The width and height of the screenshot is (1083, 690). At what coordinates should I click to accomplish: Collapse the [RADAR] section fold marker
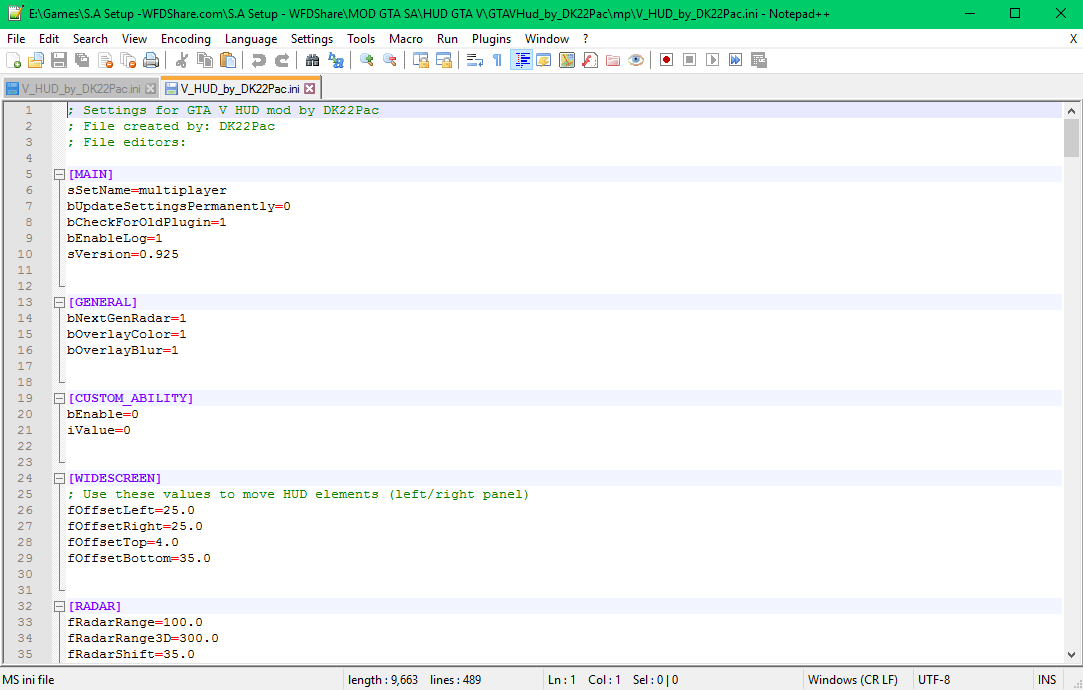coord(59,606)
